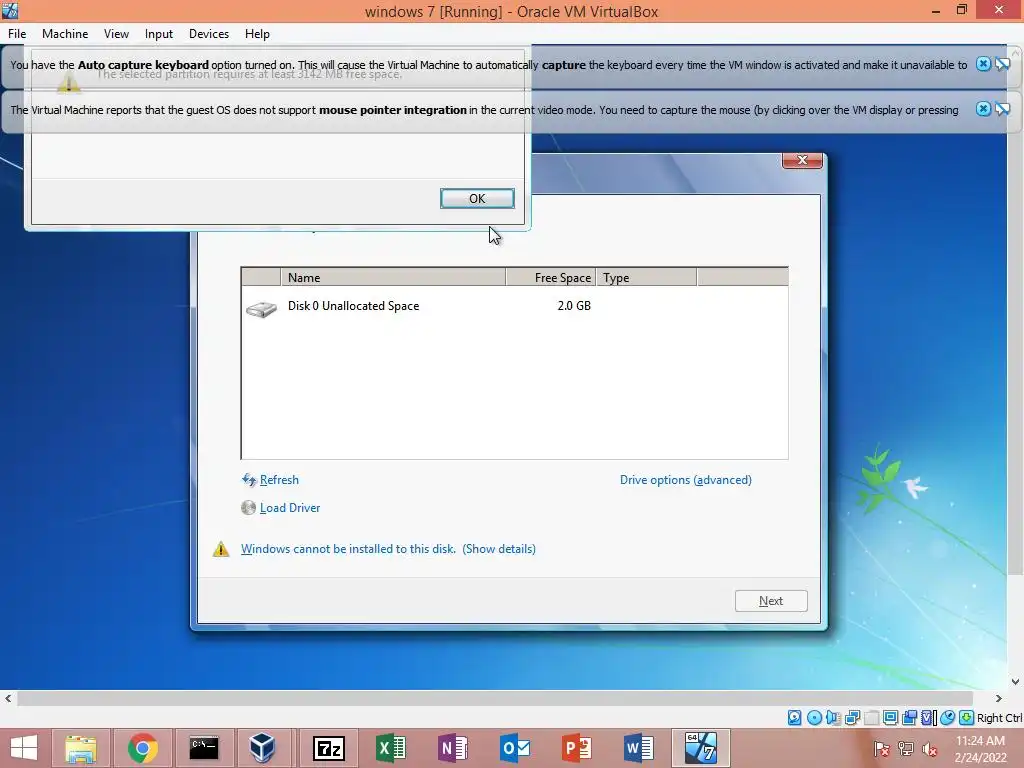Image resolution: width=1024 pixels, height=768 pixels.
Task: Open Outlook from the taskbar
Action: [515, 748]
